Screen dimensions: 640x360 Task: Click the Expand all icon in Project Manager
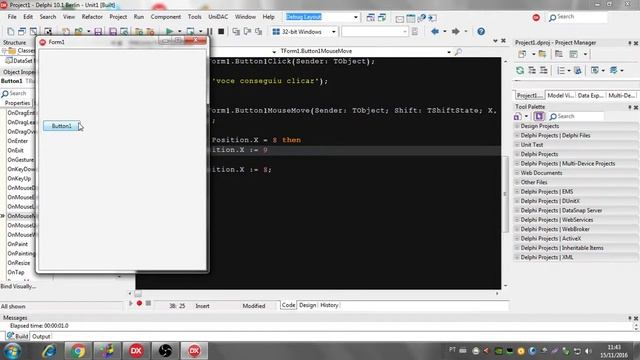(532, 70)
